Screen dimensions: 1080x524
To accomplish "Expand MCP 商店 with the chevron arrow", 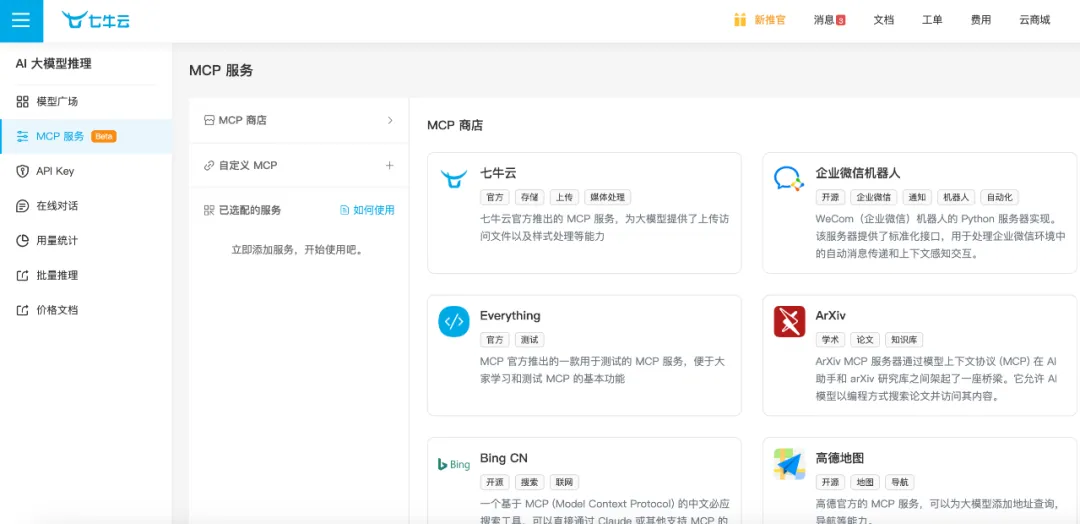I will click(390, 120).
